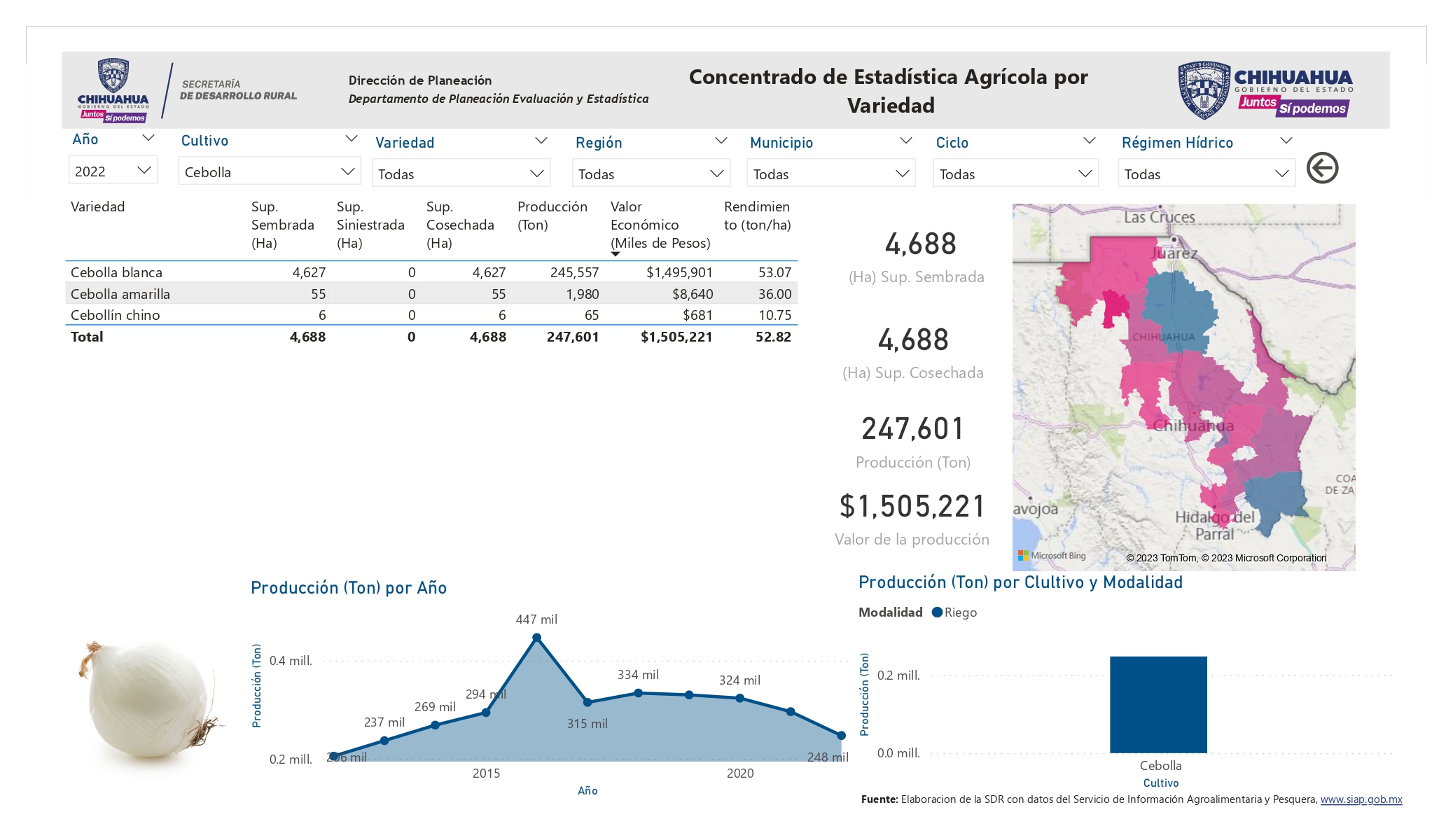Open the Municipio Todas dropdown
This screenshot has height=840, width=1453.
831,174
